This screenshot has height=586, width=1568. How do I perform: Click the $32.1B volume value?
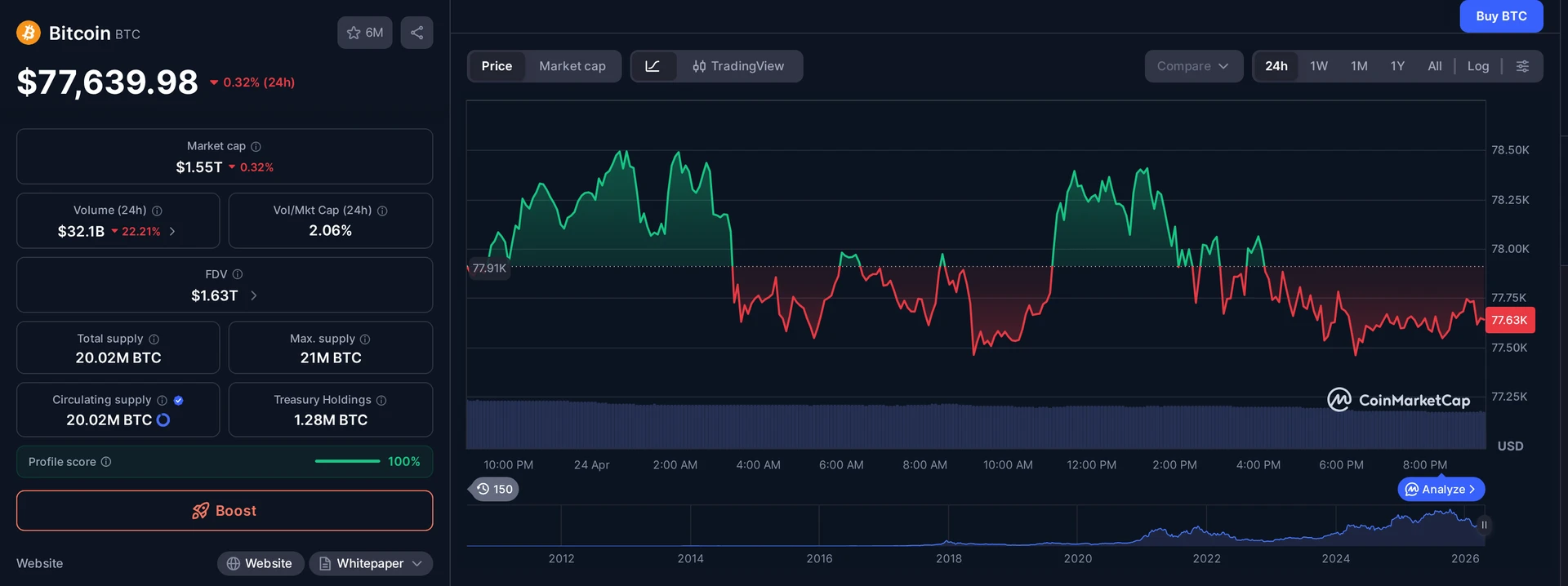click(81, 232)
